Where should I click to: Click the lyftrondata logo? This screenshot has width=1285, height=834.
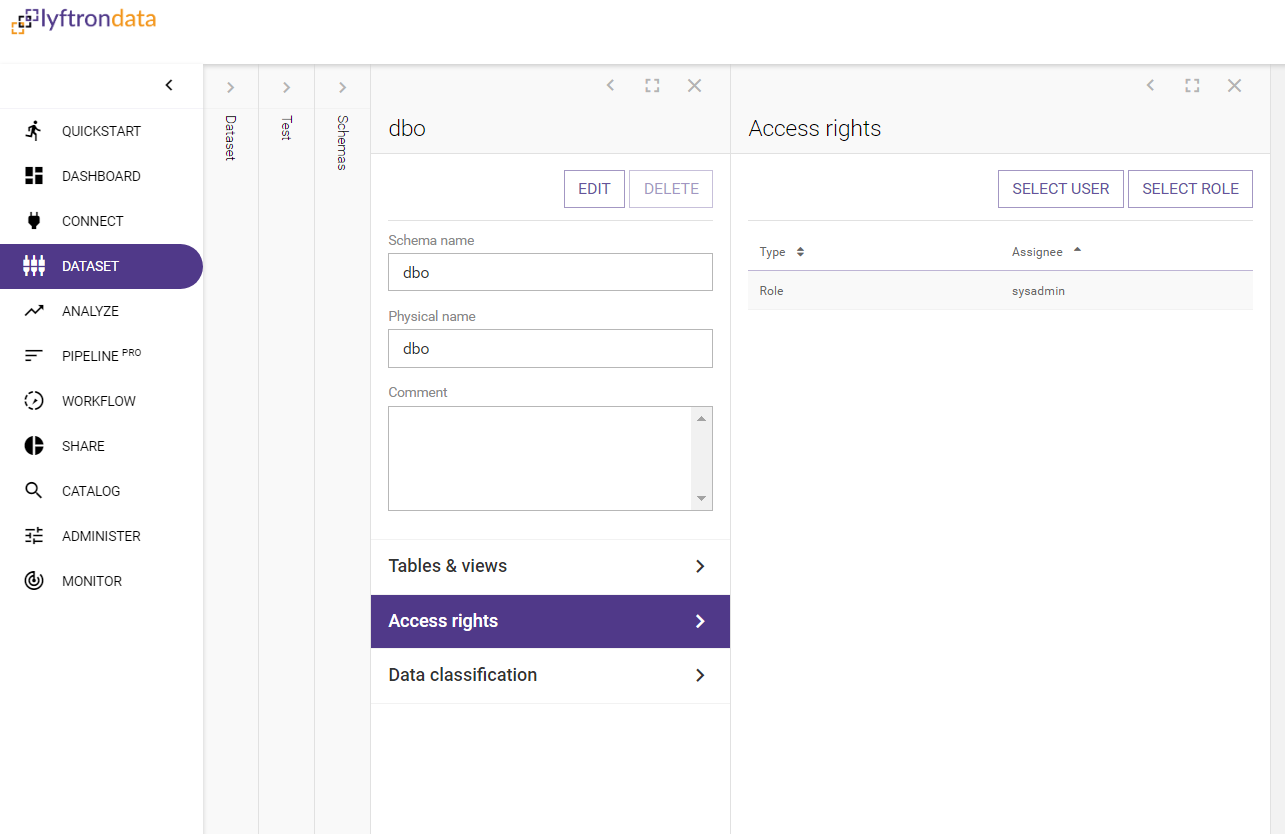point(84,20)
